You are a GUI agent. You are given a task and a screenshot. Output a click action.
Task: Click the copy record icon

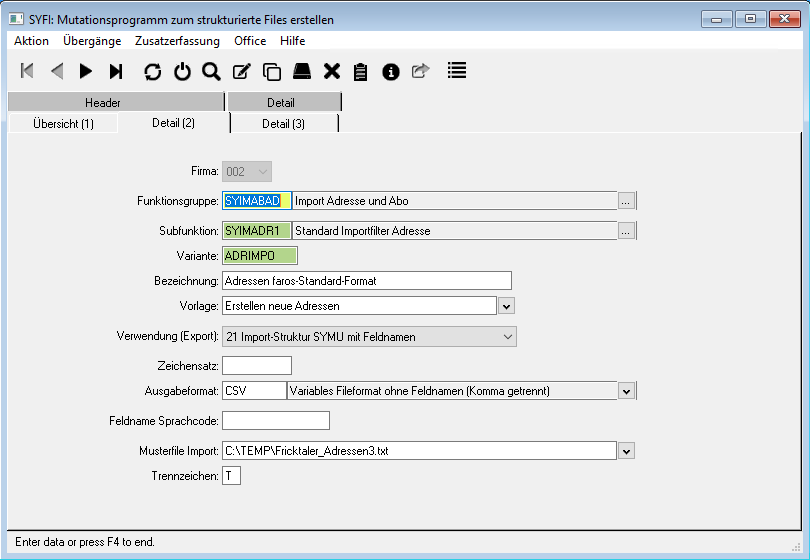pyautogui.click(x=271, y=71)
